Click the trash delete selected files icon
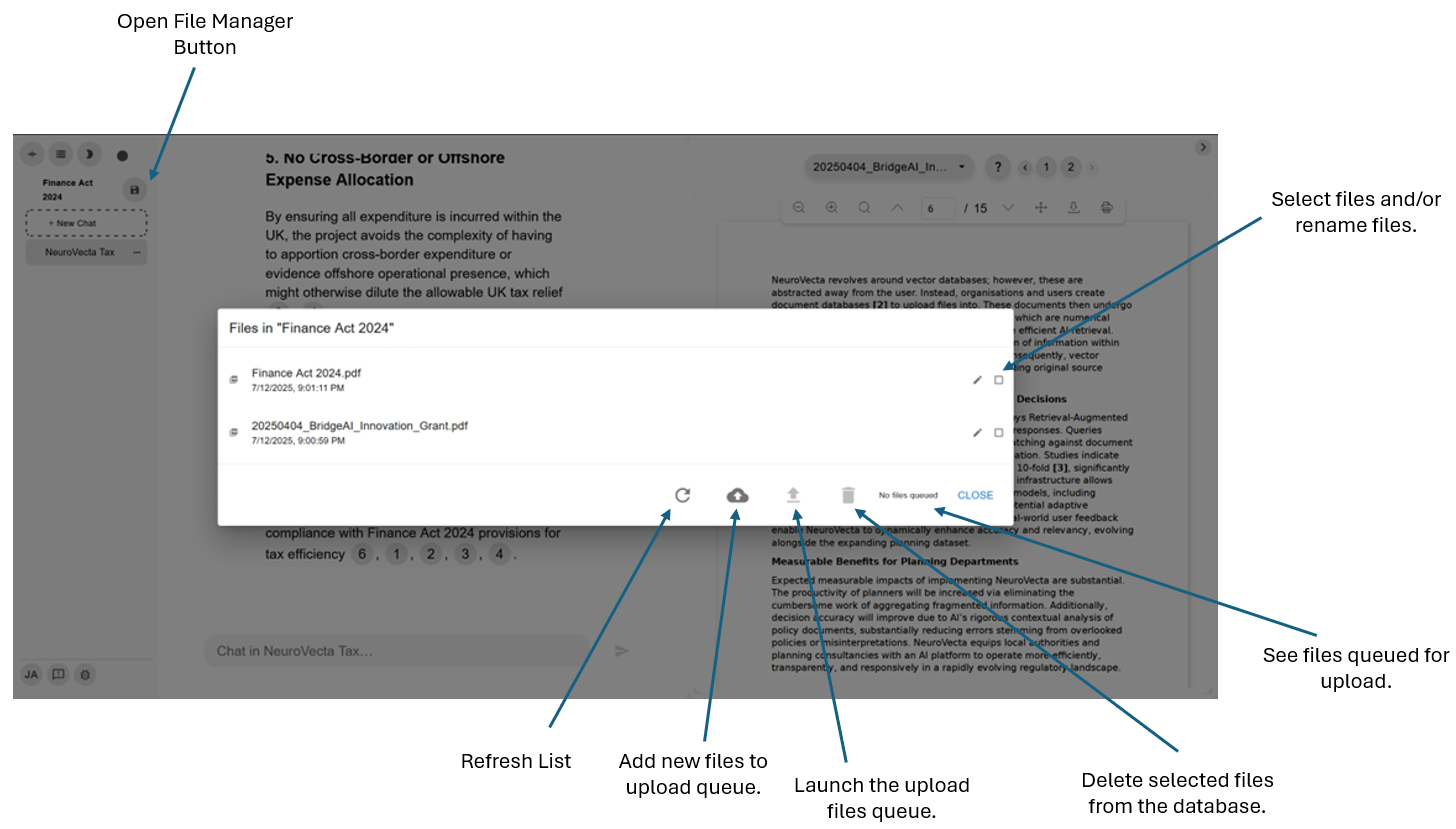Image resolution: width=1456 pixels, height=829 pixels. 848,495
